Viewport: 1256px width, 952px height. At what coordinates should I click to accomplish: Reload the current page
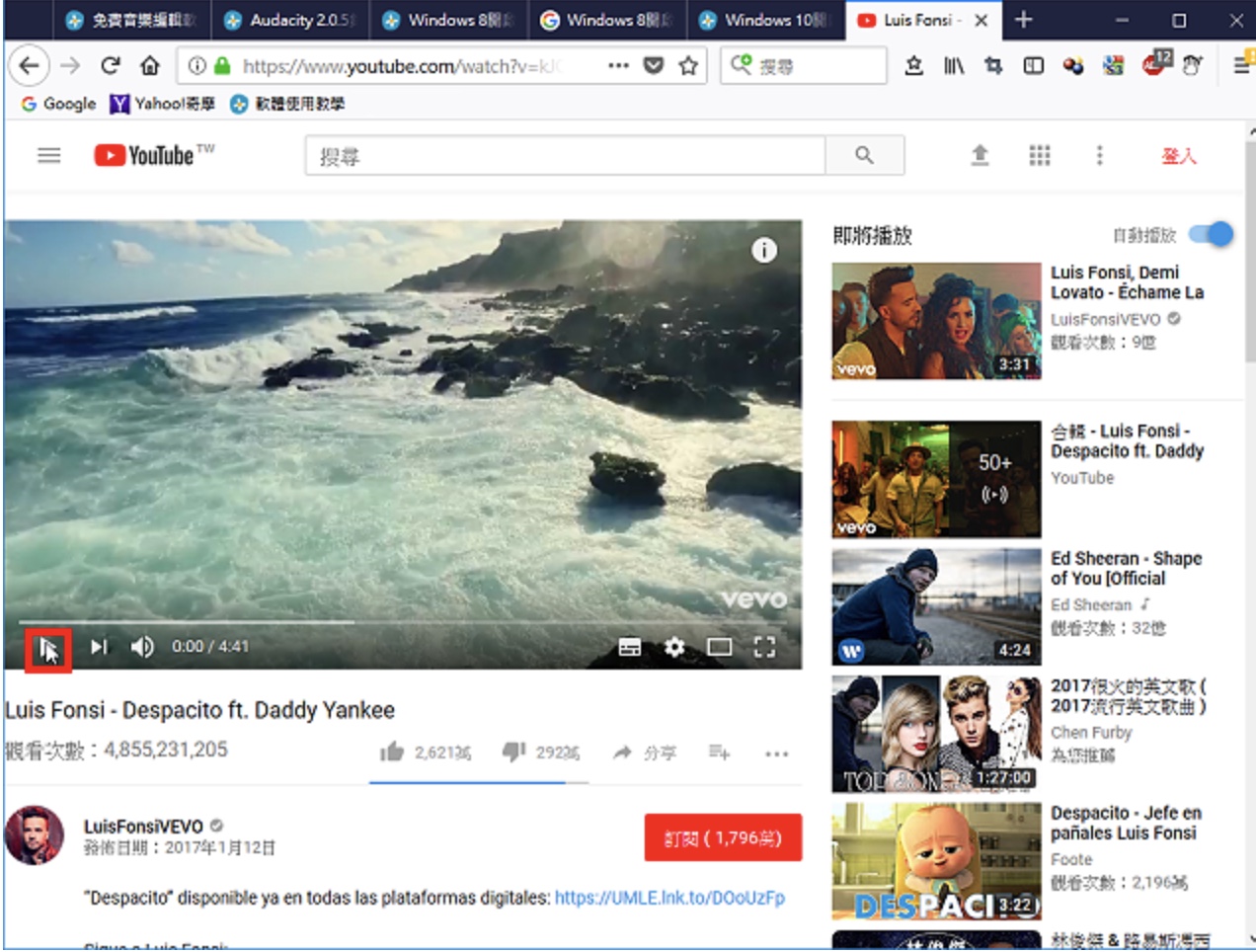[x=110, y=66]
